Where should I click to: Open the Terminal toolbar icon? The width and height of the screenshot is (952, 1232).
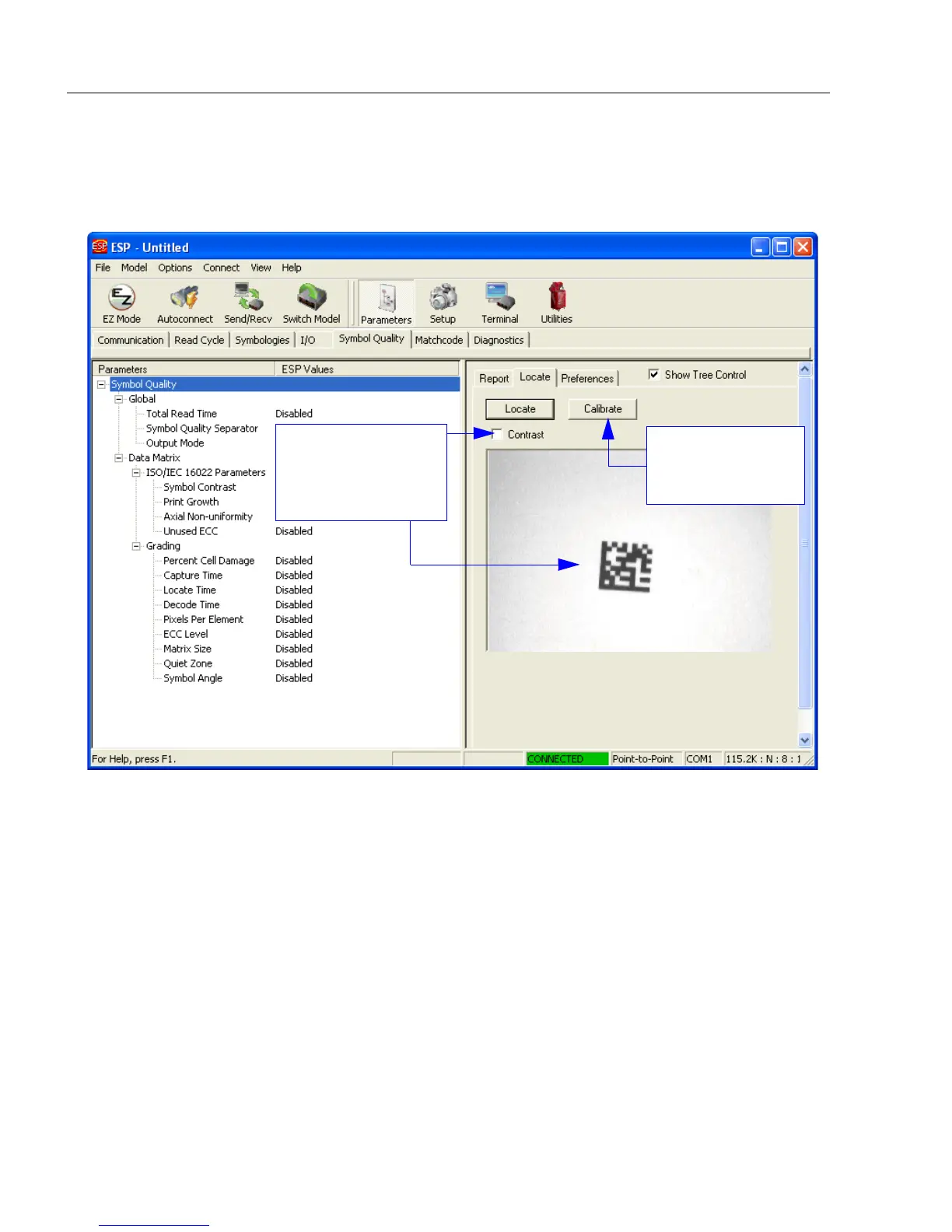(499, 303)
